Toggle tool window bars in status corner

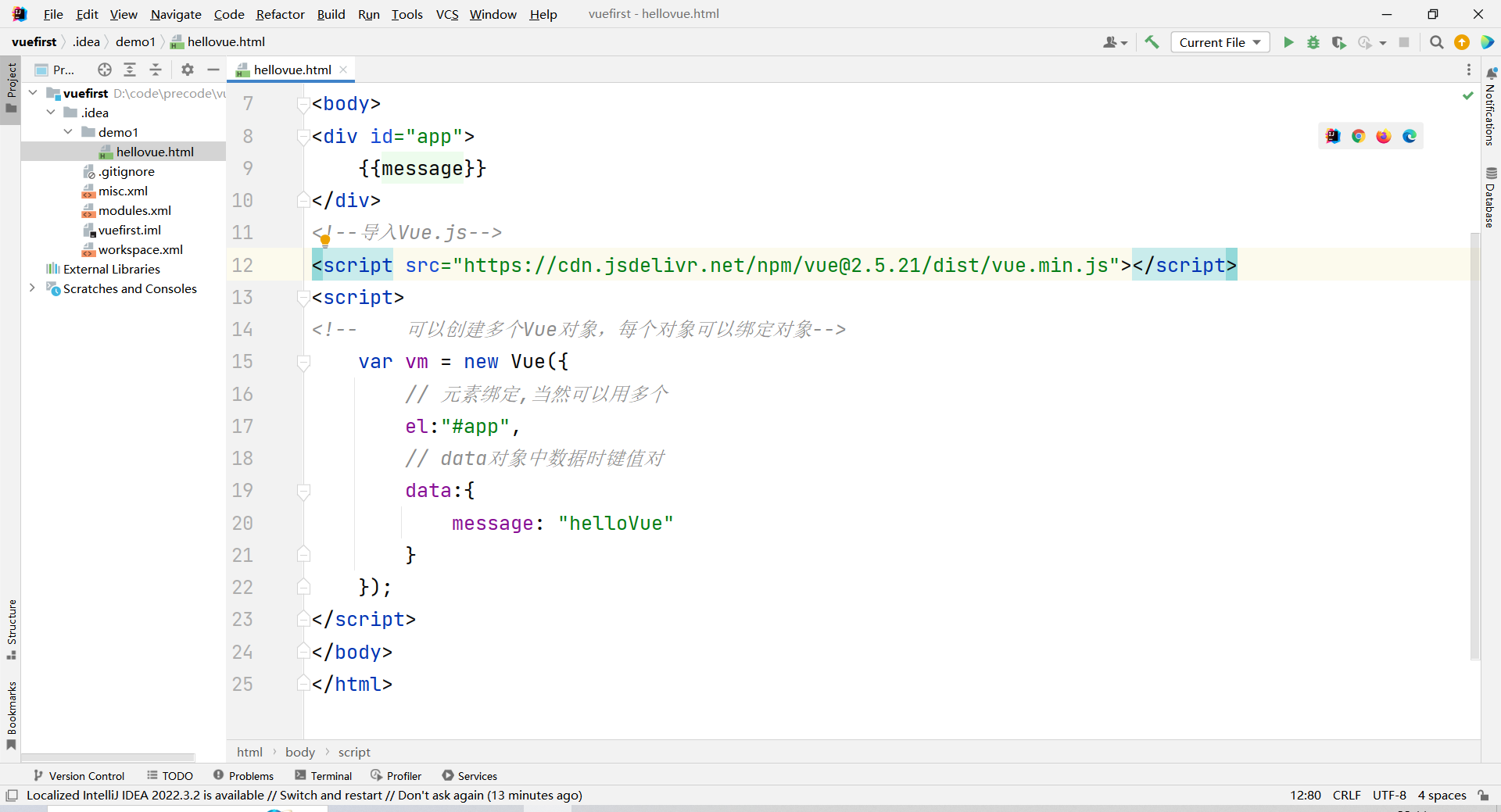coord(12,795)
